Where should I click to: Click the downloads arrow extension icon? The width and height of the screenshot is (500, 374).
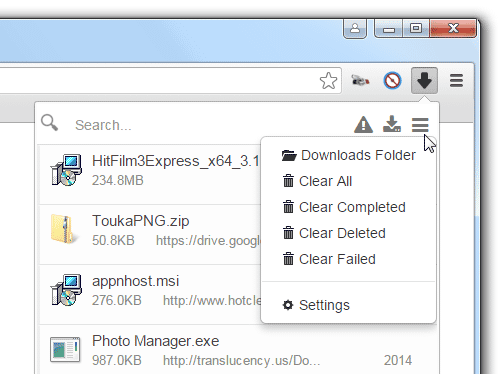pyautogui.click(x=424, y=80)
